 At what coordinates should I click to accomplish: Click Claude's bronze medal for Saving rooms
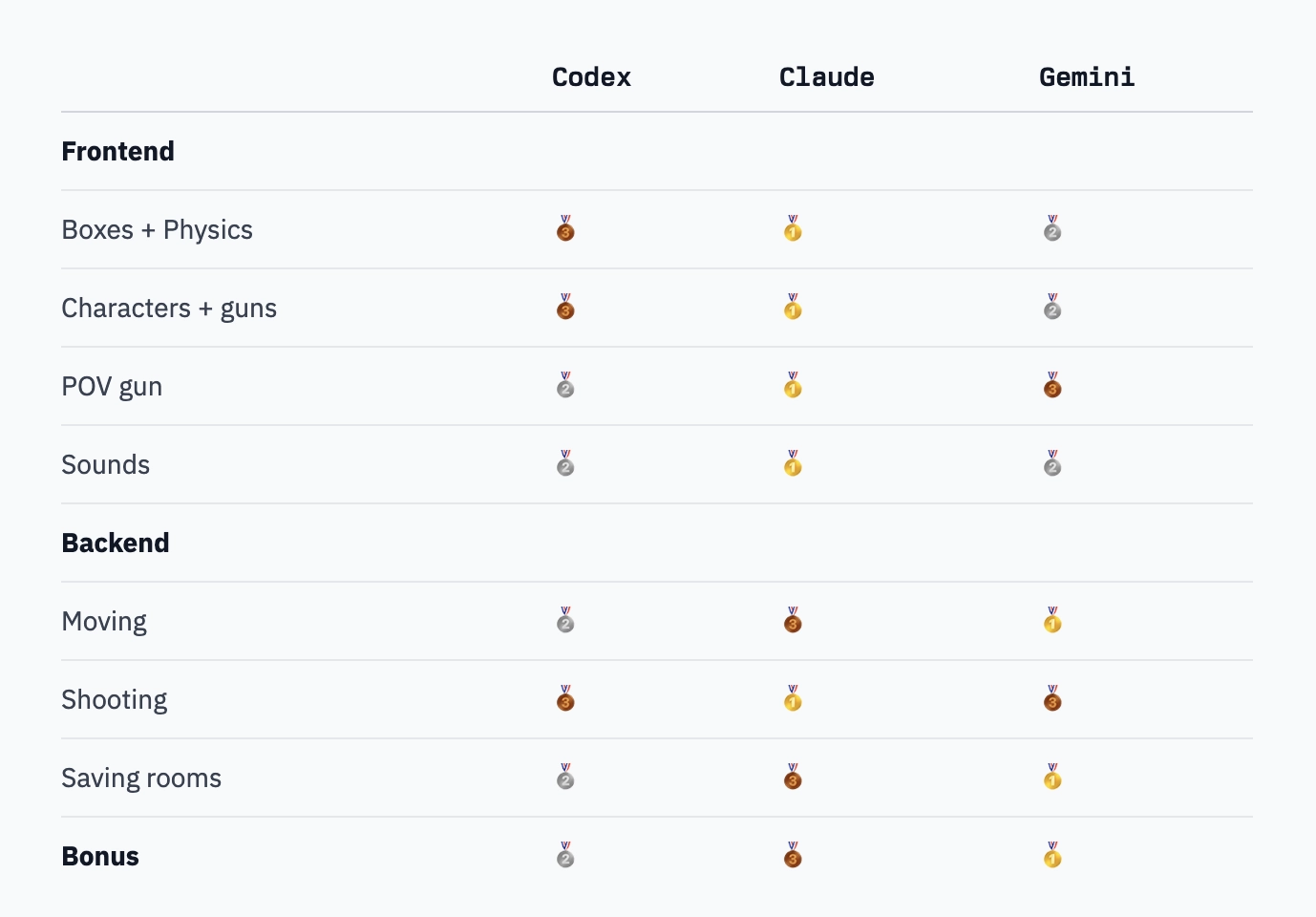793,778
